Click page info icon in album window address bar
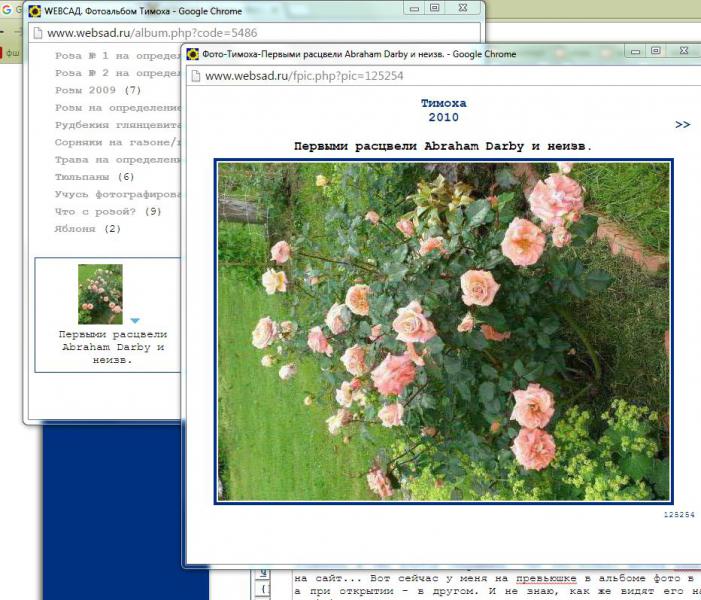701x600 pixels. 36,32
